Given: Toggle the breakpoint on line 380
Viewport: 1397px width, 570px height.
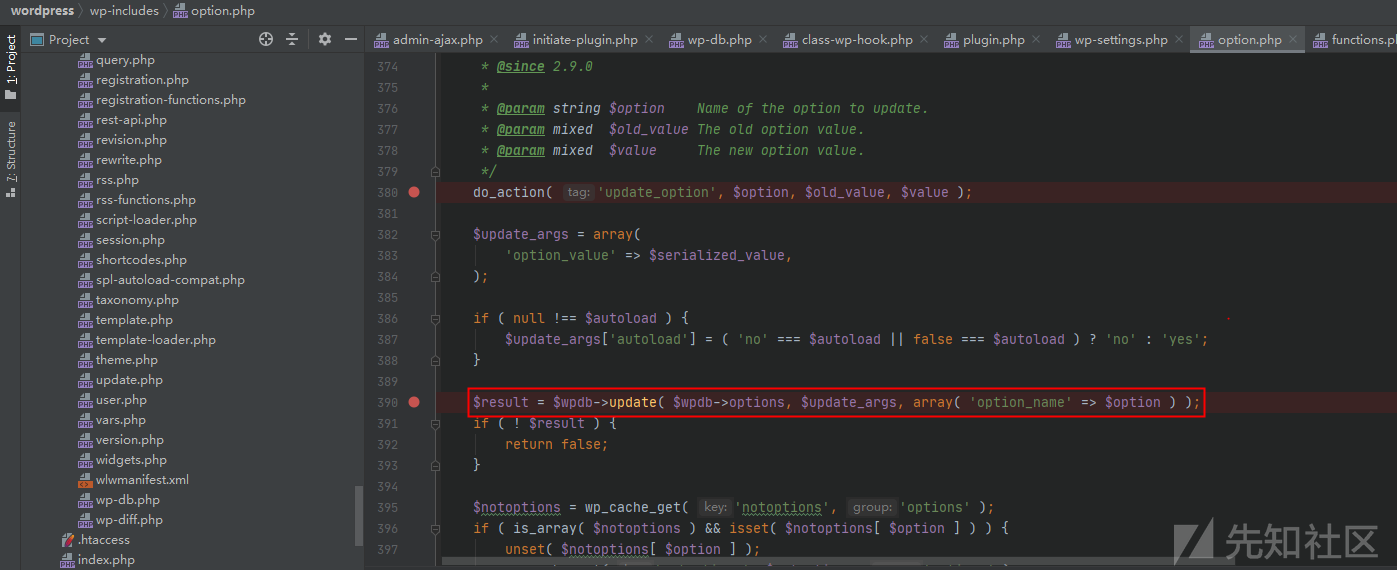Looking at the screenshot, I should coord(414,192).
